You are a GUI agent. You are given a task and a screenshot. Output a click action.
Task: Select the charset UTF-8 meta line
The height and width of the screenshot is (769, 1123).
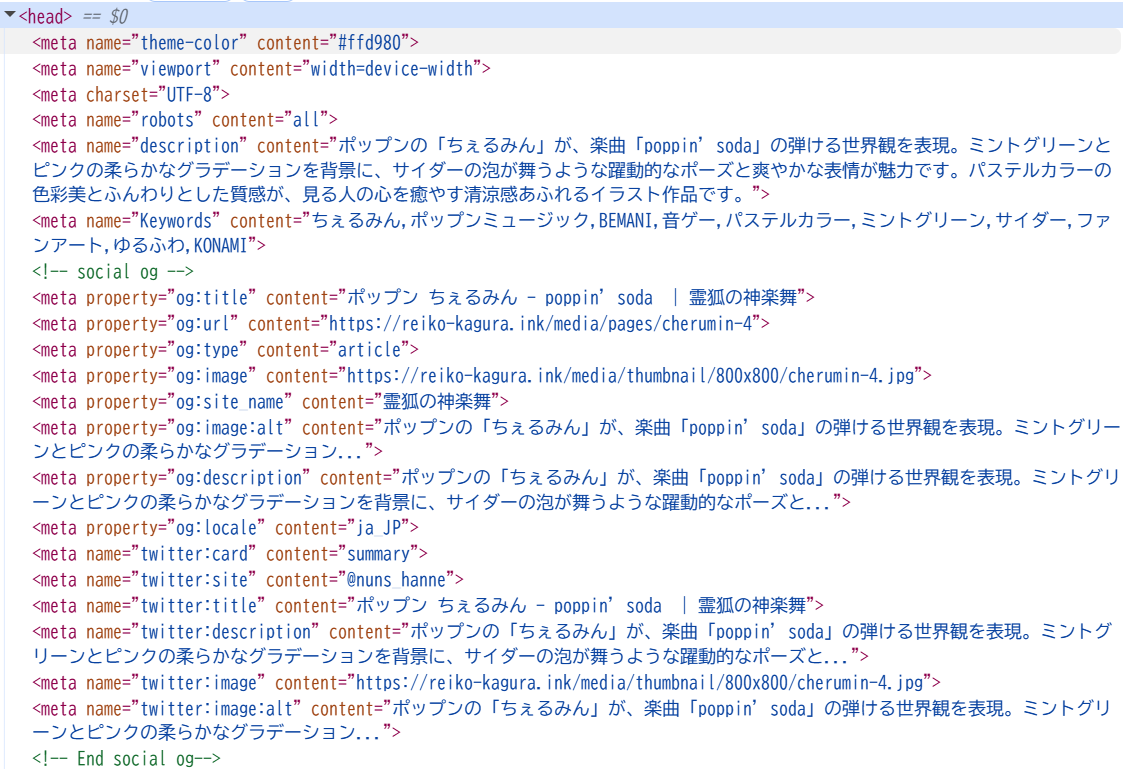click(x=131, y=95)
